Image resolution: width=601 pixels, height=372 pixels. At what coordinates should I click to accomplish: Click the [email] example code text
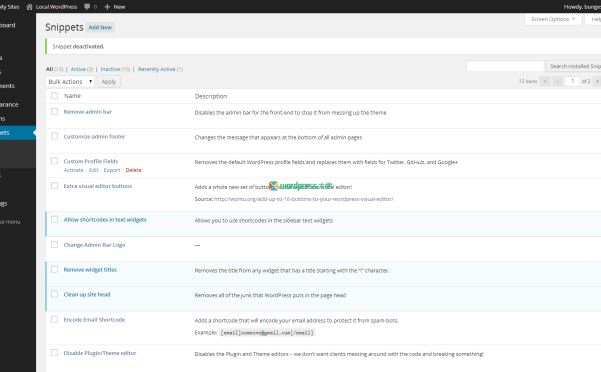coord(267,333)
